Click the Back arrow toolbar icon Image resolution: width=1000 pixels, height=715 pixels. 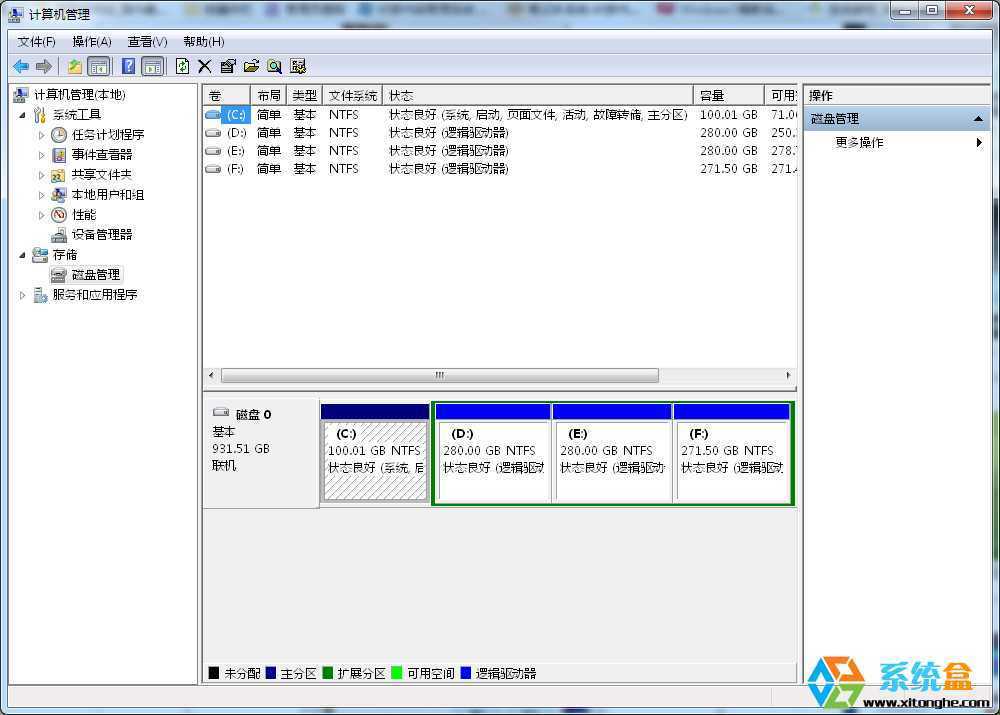tap(21, 66)
